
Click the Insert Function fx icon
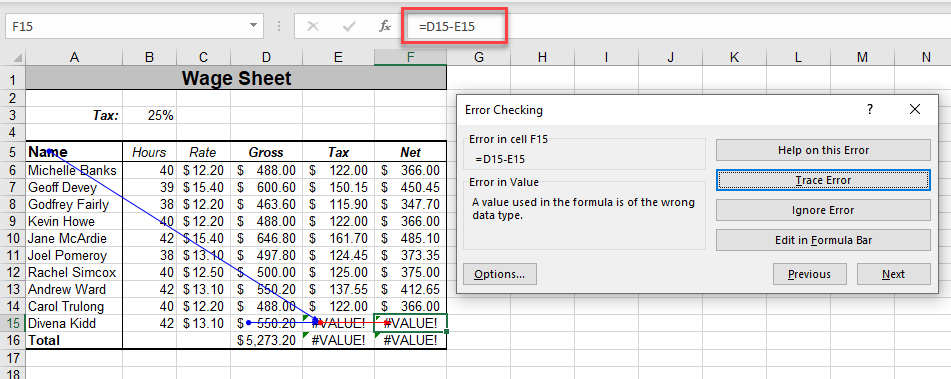tap(385, 27)
